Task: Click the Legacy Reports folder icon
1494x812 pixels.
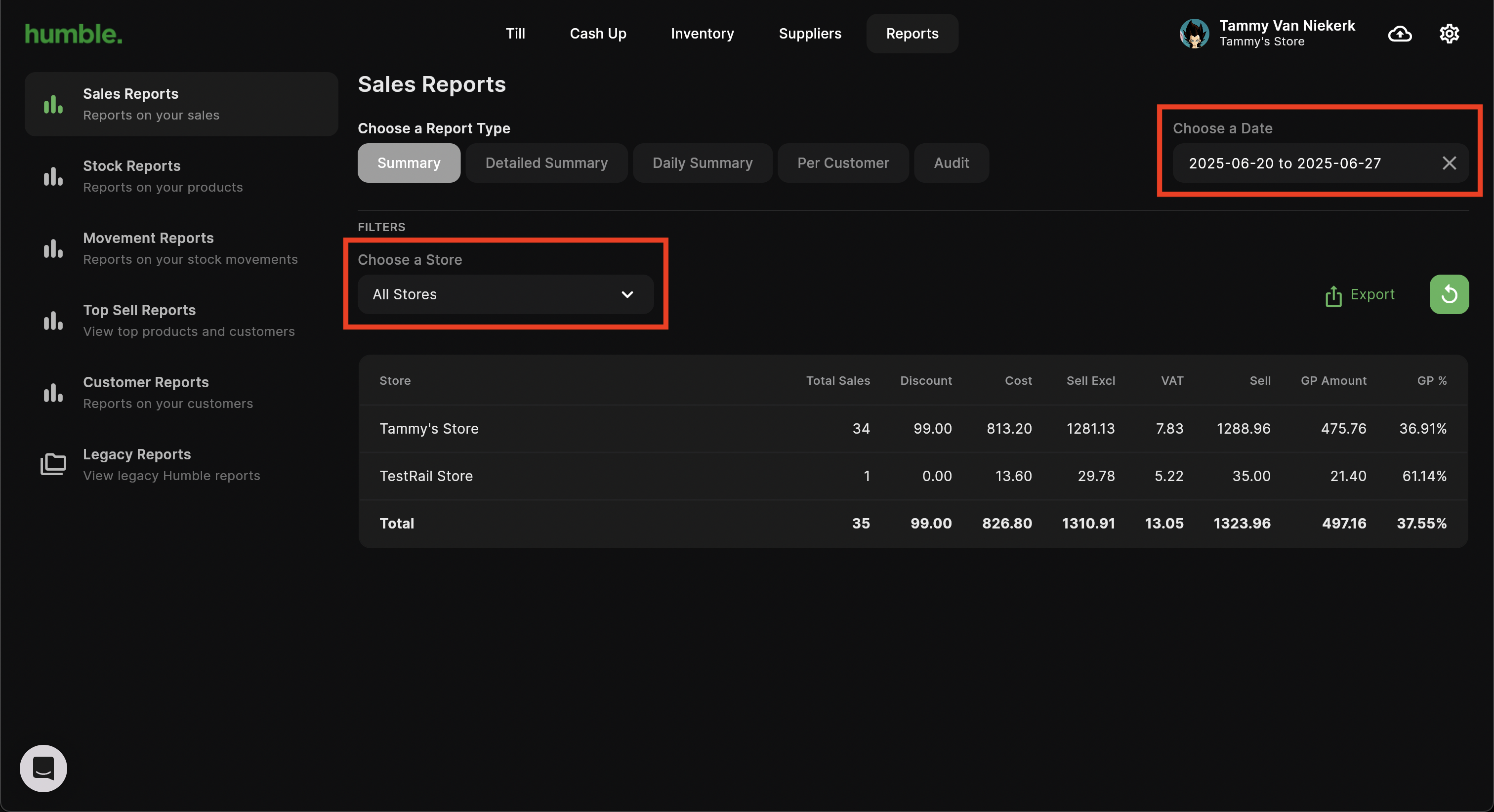Action: click(x=53, y=464)
